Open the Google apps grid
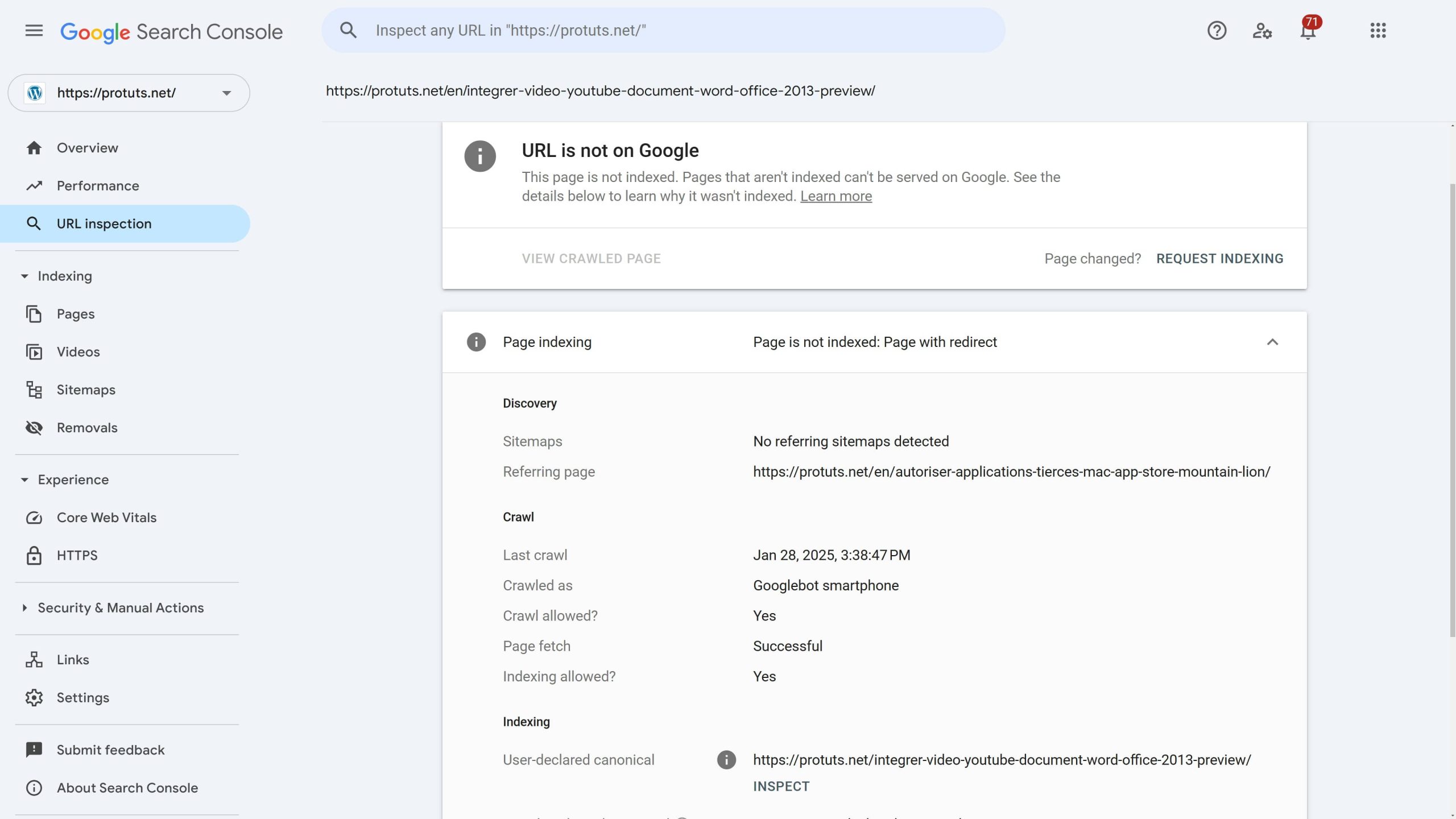The image size is (1456, 819). tap(1378, 31)
